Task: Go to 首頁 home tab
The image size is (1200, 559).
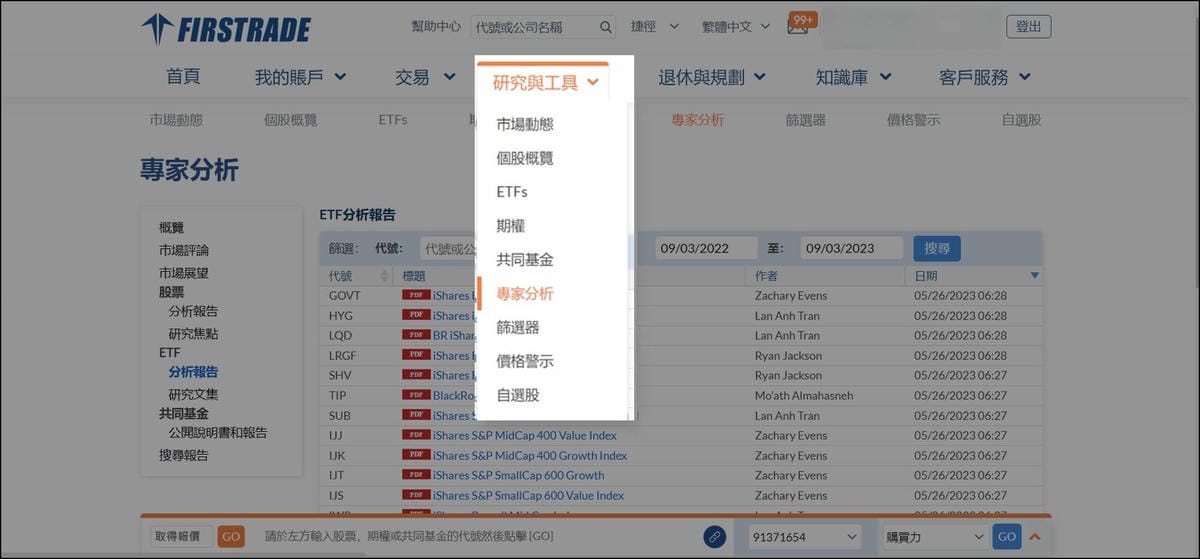Action: click(x=183, y=77)
